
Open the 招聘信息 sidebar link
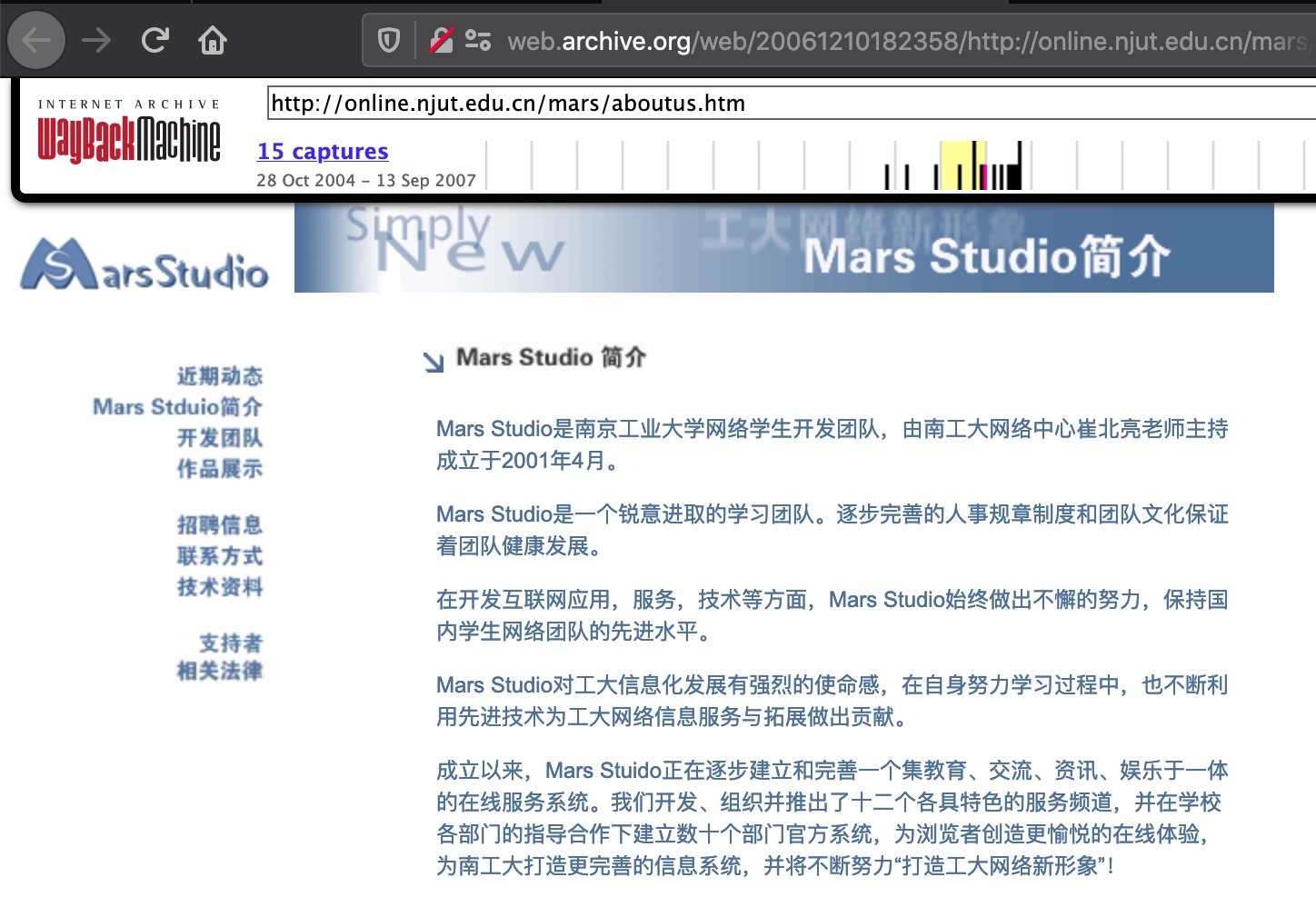[x=219, y=525]
